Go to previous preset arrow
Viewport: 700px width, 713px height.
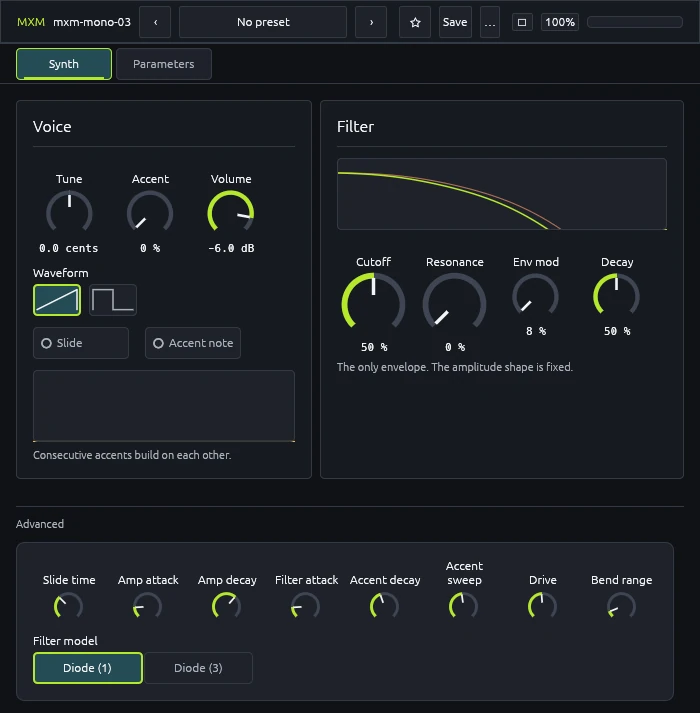[x=155, y=22]
